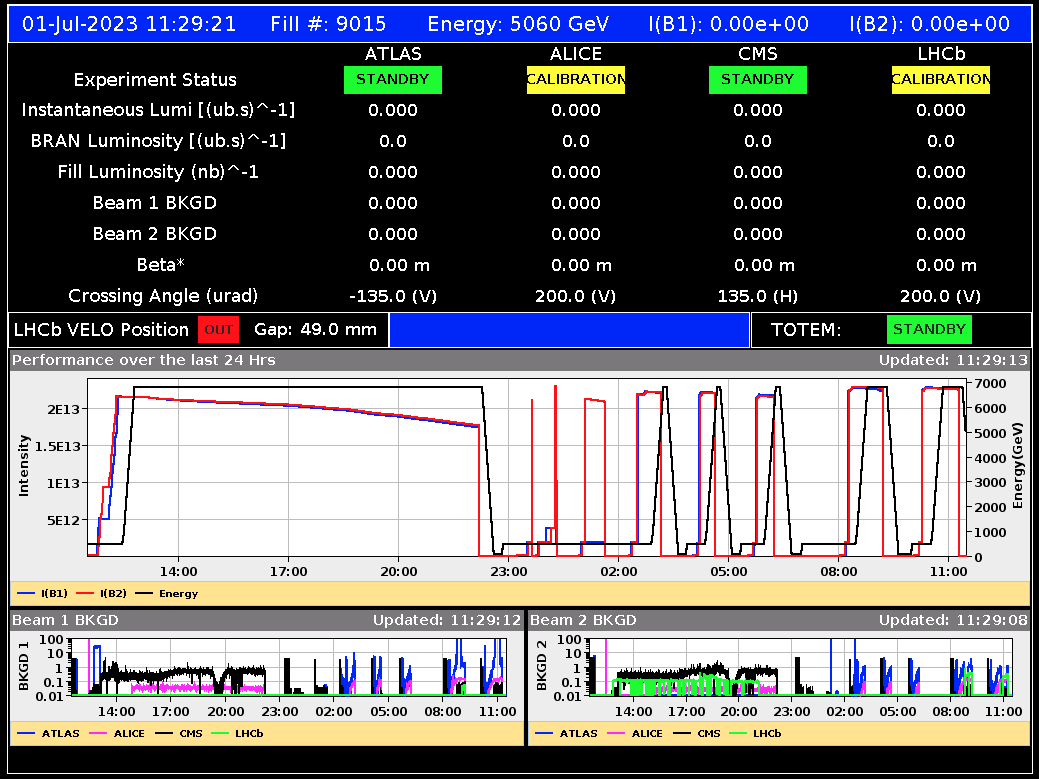Click ALICE legend entry in Beam 2 BKGD chart
The height and width of the screenshot is (779, 1039).
tap(635, 733)
